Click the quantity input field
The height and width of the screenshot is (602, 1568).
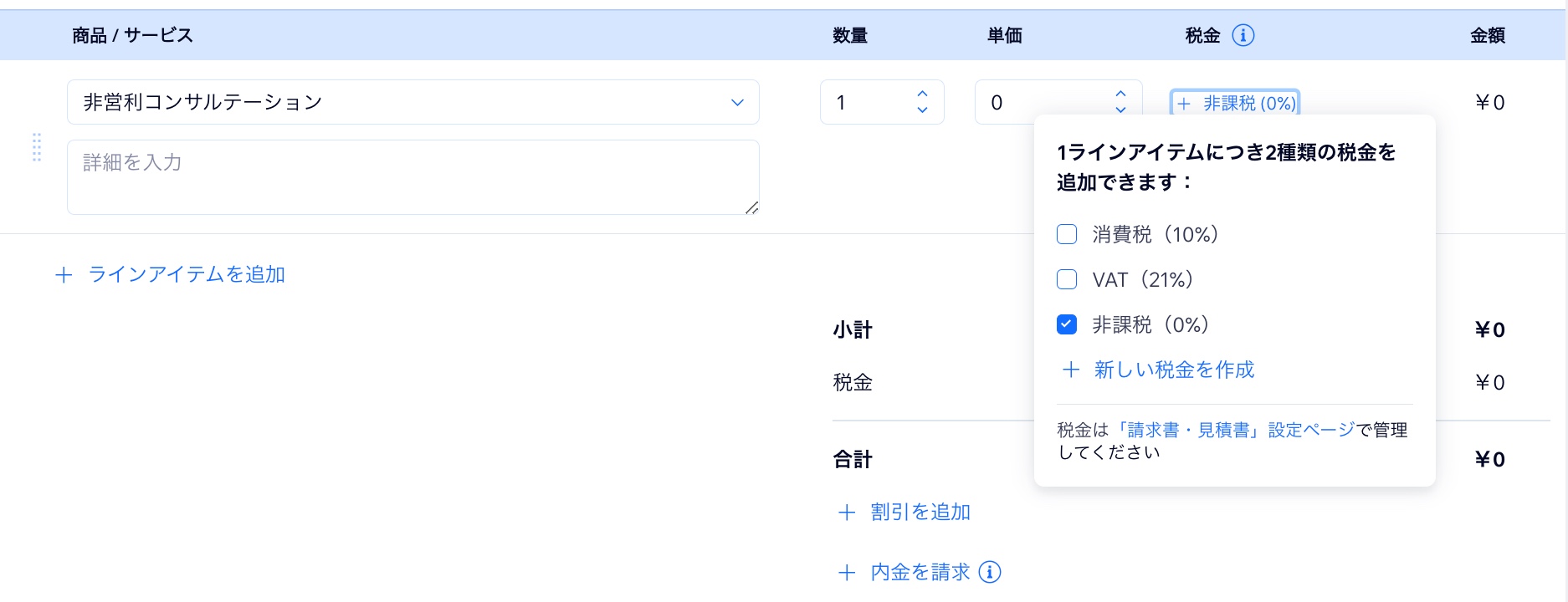pyautogui.click(x=882, y=102)
